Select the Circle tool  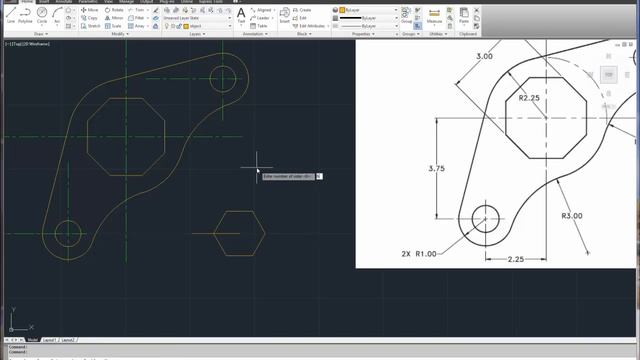pyautogui.click(x=42, y=15)
